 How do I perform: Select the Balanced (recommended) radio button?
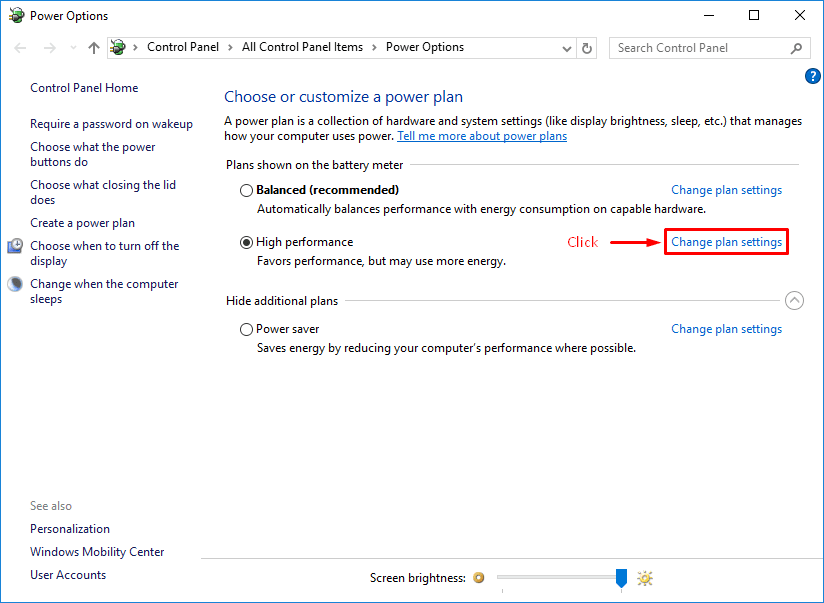(246, 190)
